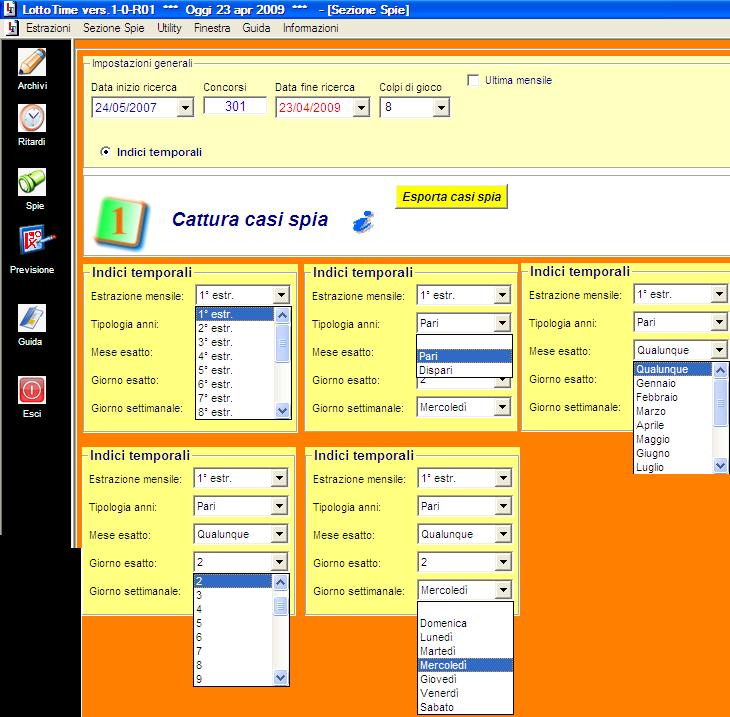Open the Guida menu in menu bar

[256, 28]
